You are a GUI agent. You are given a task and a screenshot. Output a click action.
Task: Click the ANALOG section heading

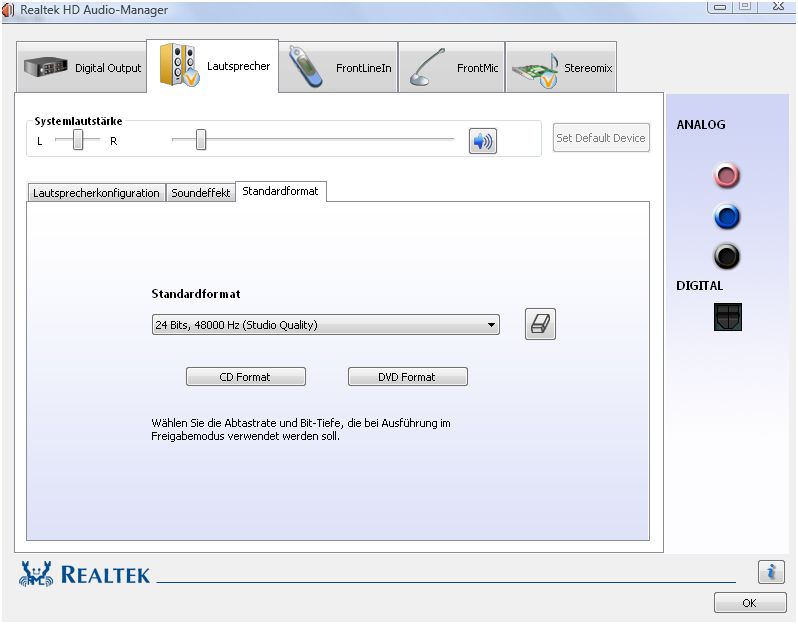click(x=701, y=125)
